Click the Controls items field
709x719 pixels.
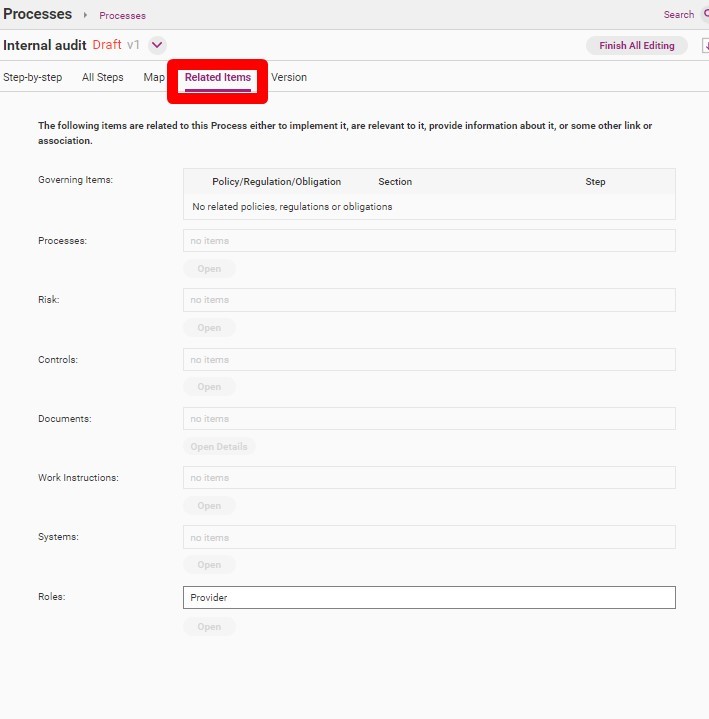click(429, 360)
